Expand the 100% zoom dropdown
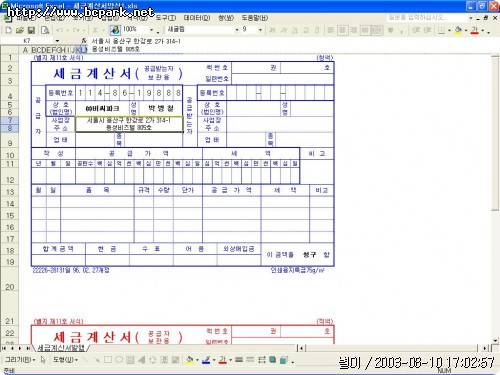500x375 pixels. tap(151, 30)
